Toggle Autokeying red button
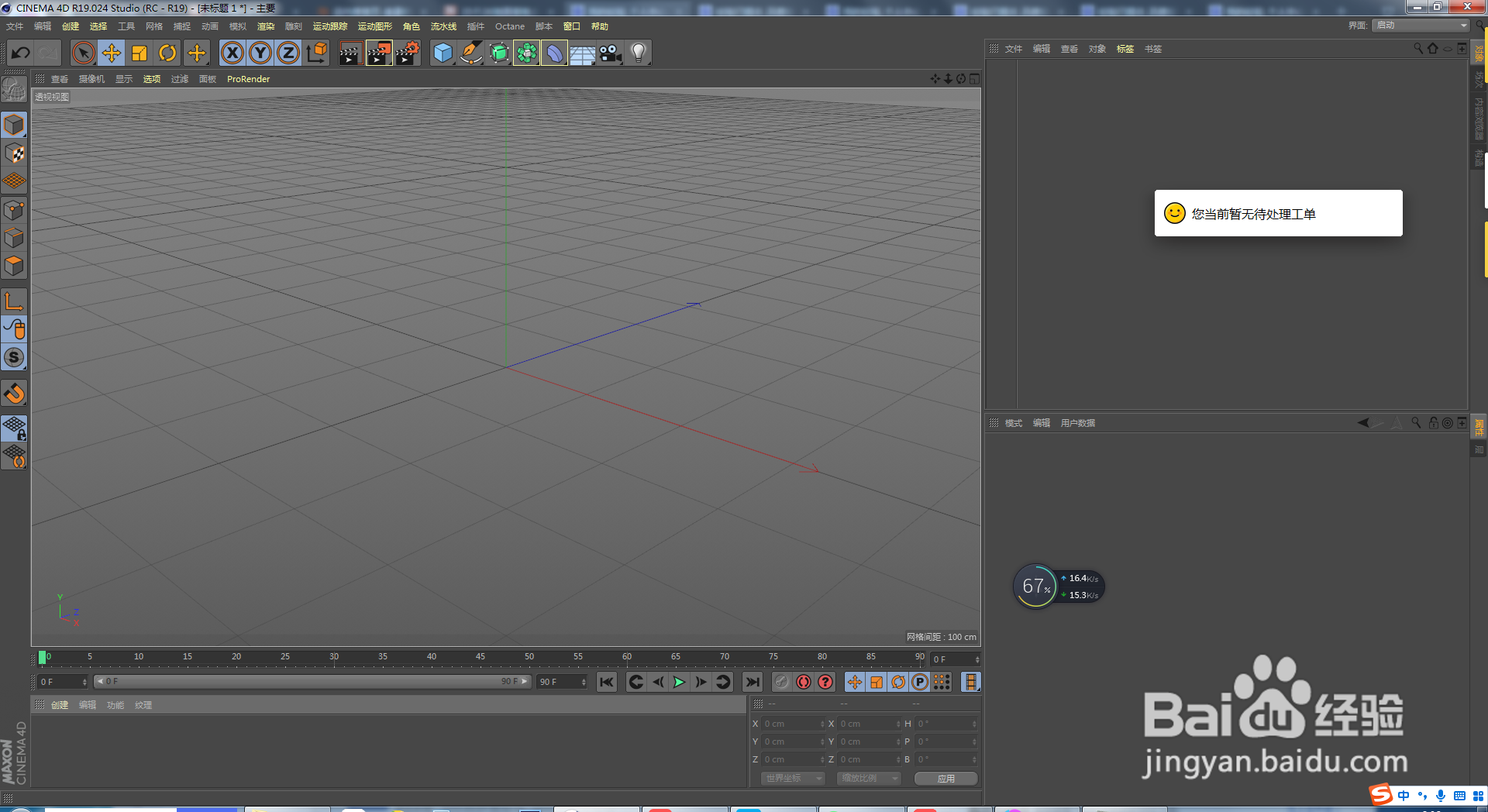1488x812 pixels. (804, 682)
